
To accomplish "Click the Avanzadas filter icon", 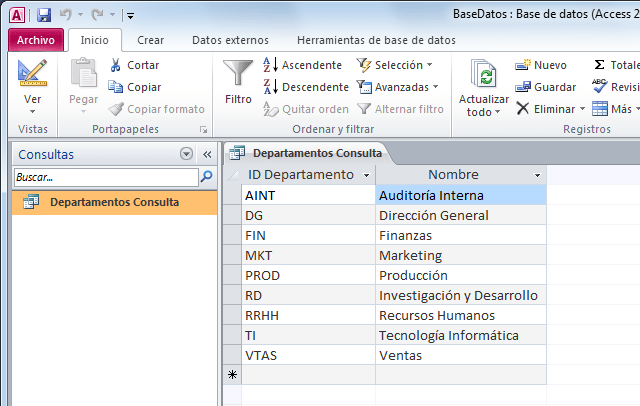I will click(364, 87).
